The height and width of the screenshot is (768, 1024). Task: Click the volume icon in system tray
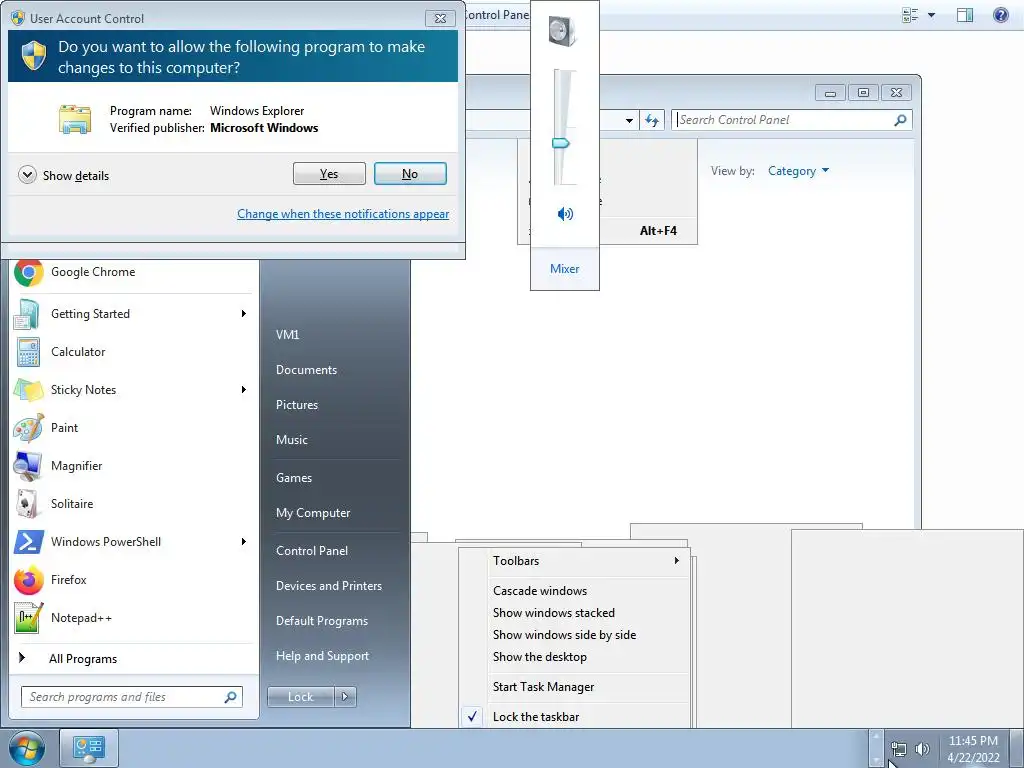pos(922,749)
